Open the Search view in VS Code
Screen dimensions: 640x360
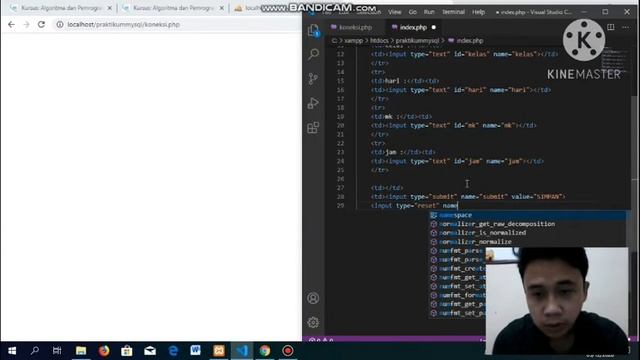point(313,54)
